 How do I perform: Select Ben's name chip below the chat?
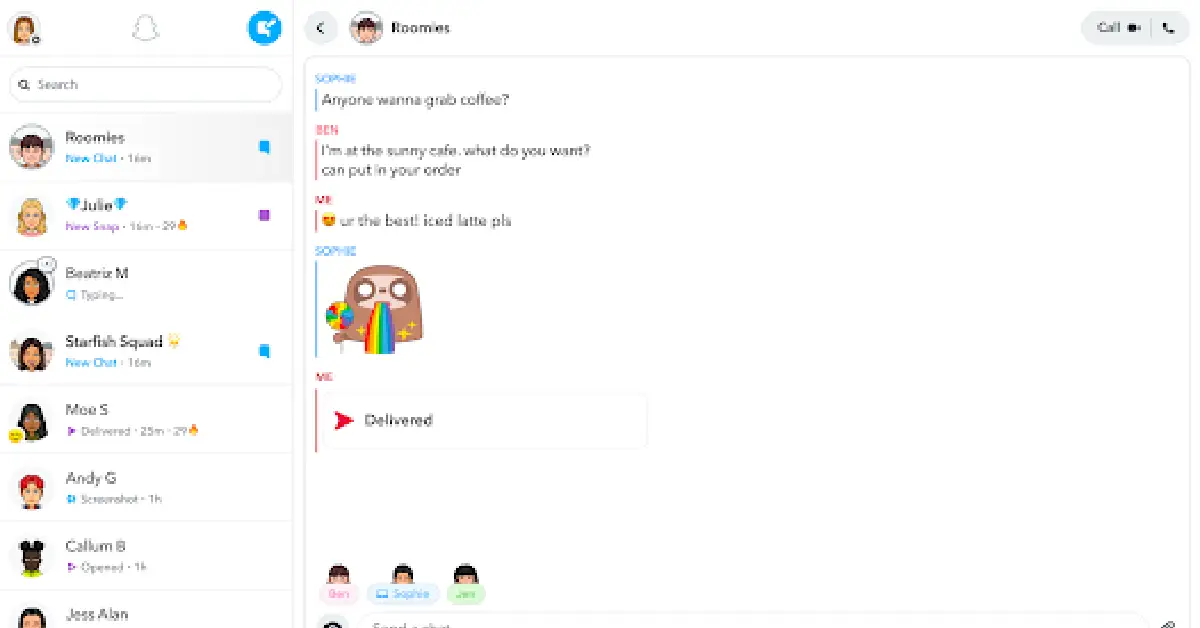click(339, 593)
